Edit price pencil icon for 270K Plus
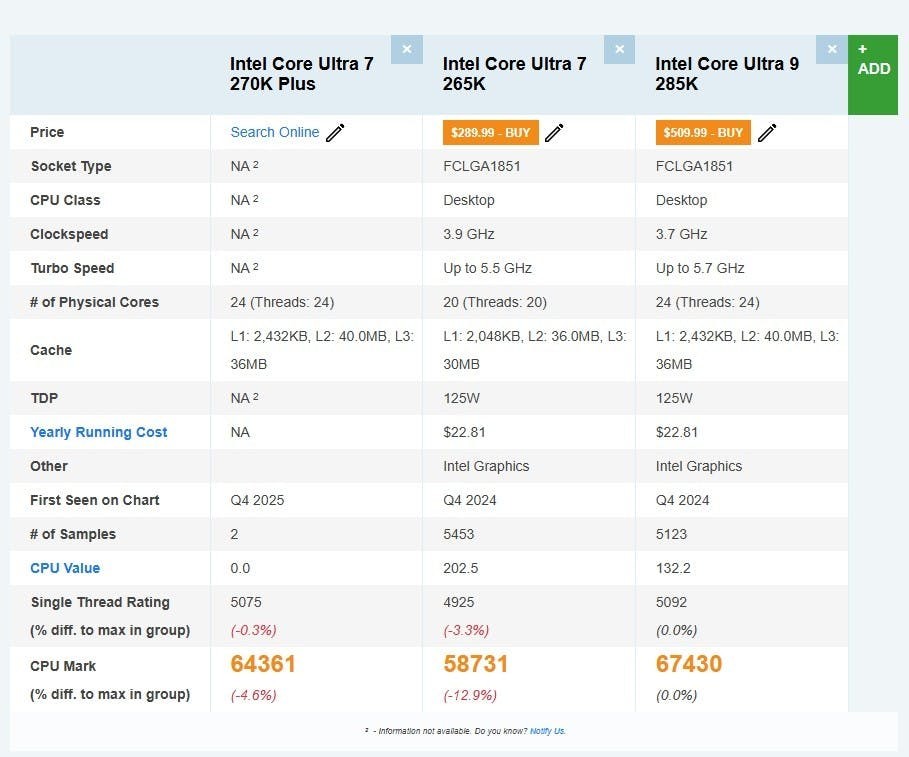The height and width of the screenshot is (757, 909). [335, 133]
